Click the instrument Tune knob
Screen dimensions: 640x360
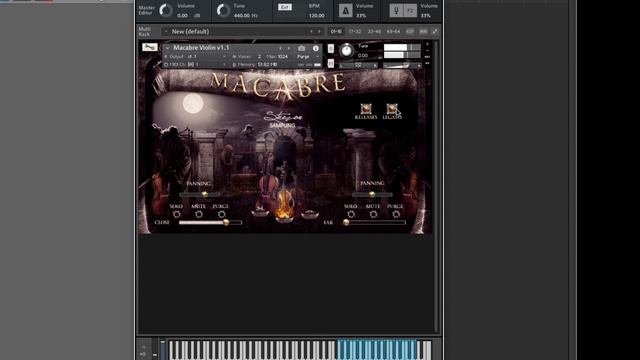tap(347, 50)
